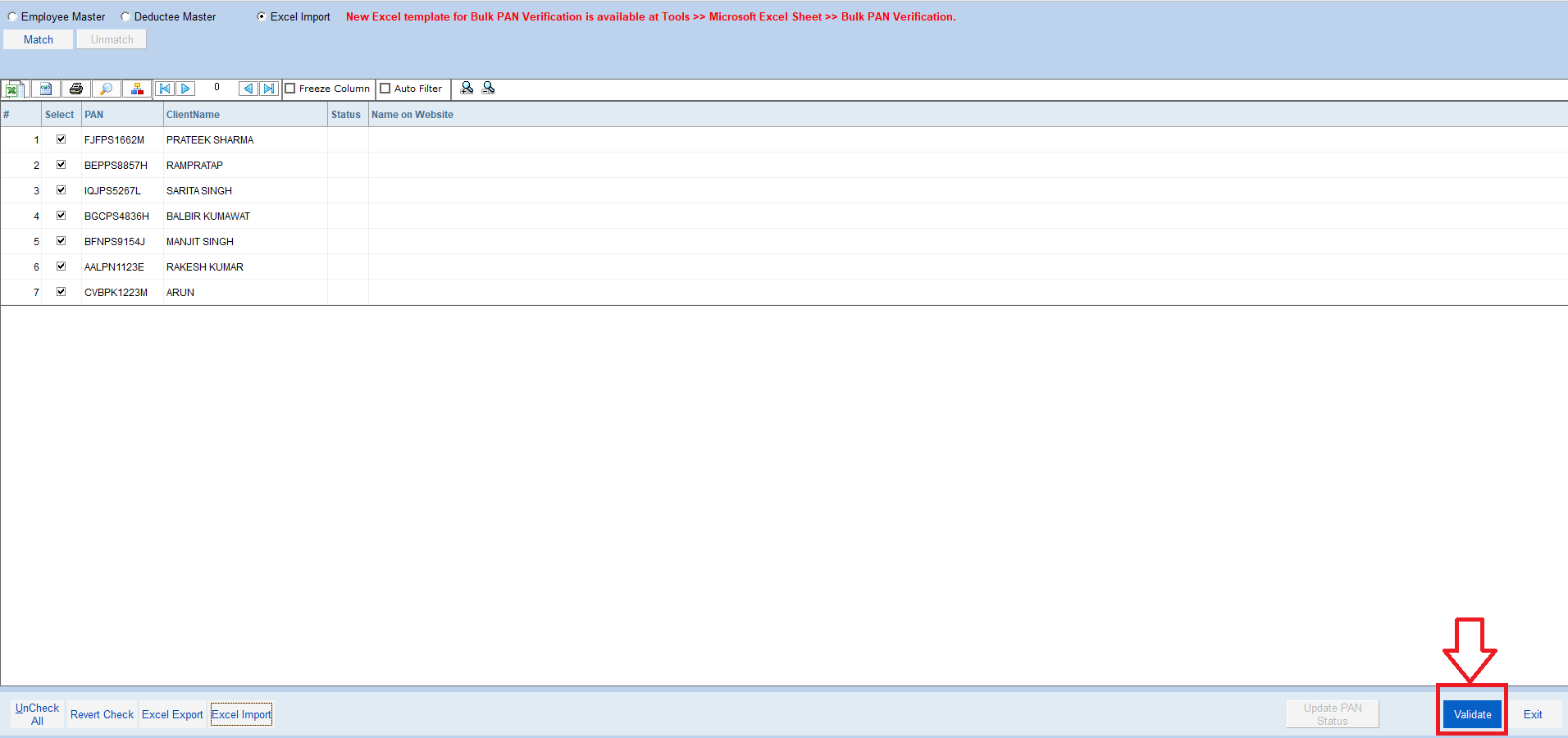Click client name MANJIT SINGH
The height and width of the screenshot is (738, 1568).
coord(200,242)
